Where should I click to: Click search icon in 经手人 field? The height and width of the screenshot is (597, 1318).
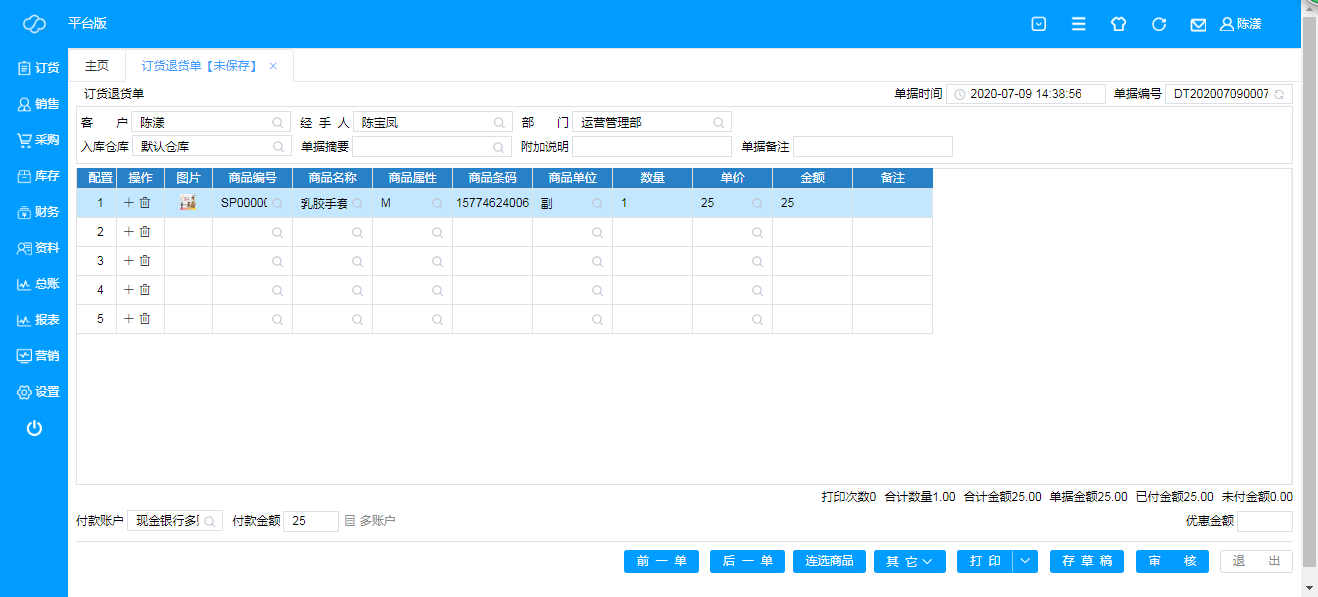point(499,122)
